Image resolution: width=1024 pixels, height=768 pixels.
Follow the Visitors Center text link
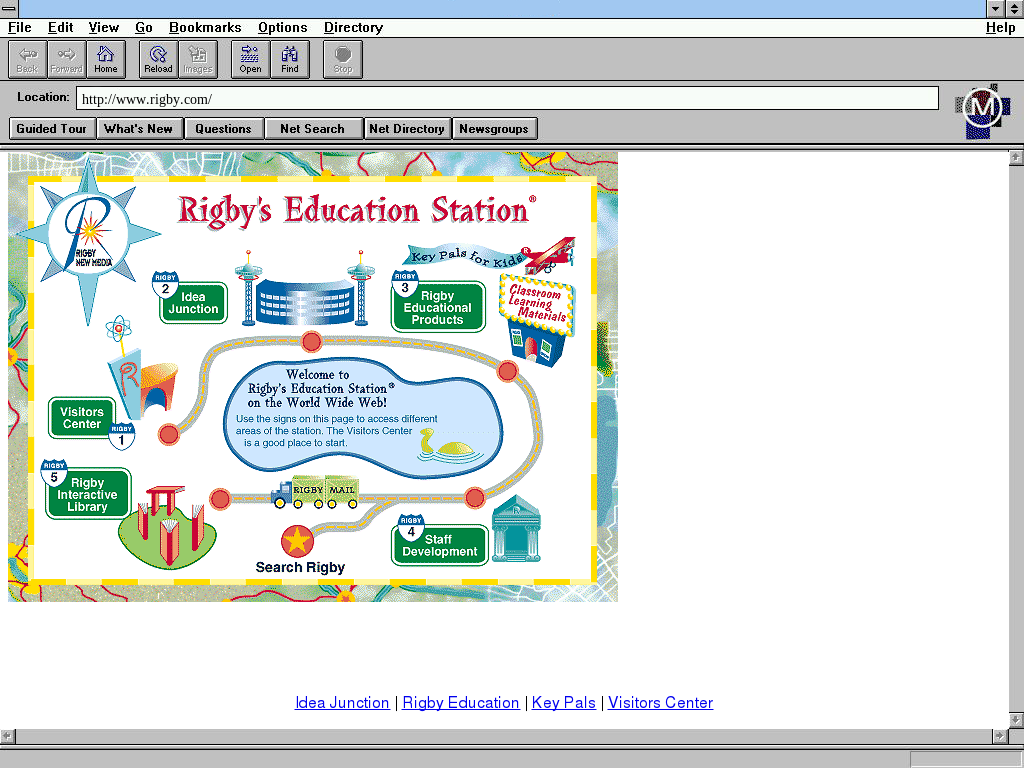click(x=660, y=703)
